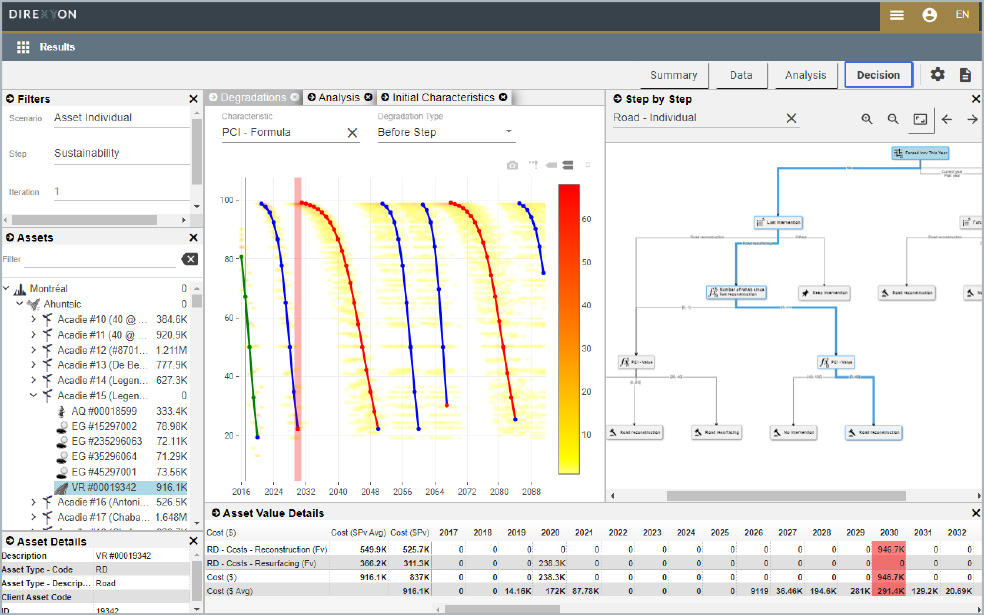Open the apps grid beside Results

point(23,47)
